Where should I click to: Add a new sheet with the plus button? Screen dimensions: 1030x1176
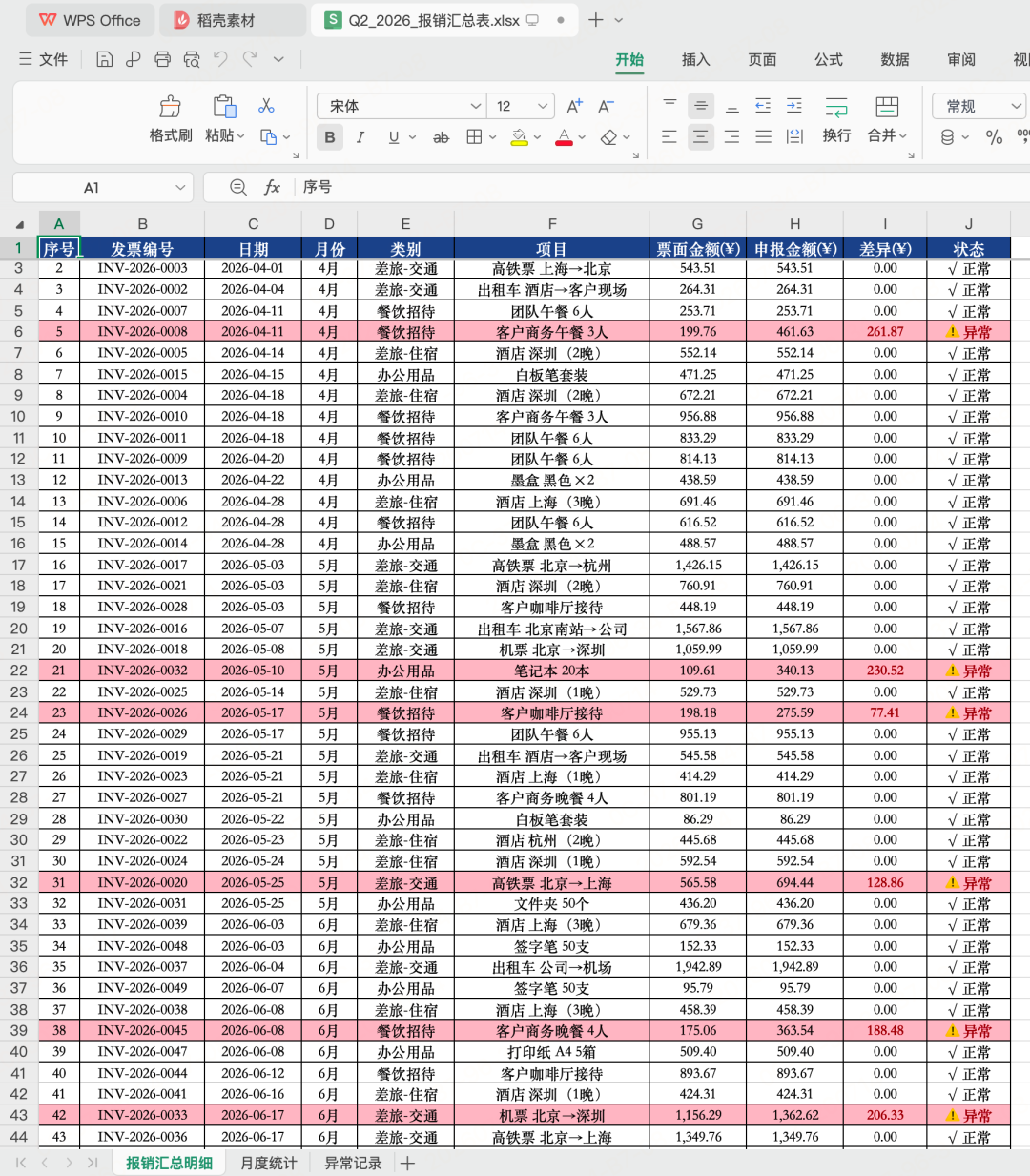pyautogui.click(x=407, y=1163)
